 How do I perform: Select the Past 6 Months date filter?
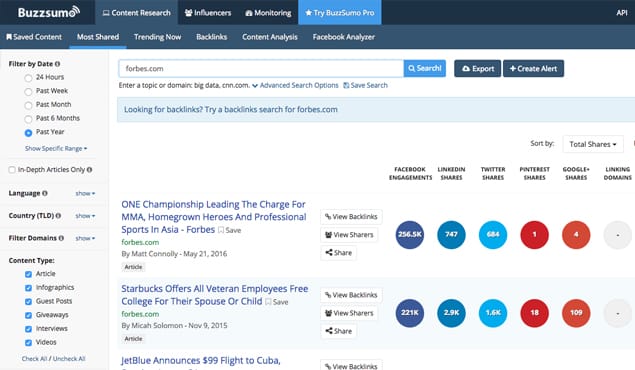point(28,119)
